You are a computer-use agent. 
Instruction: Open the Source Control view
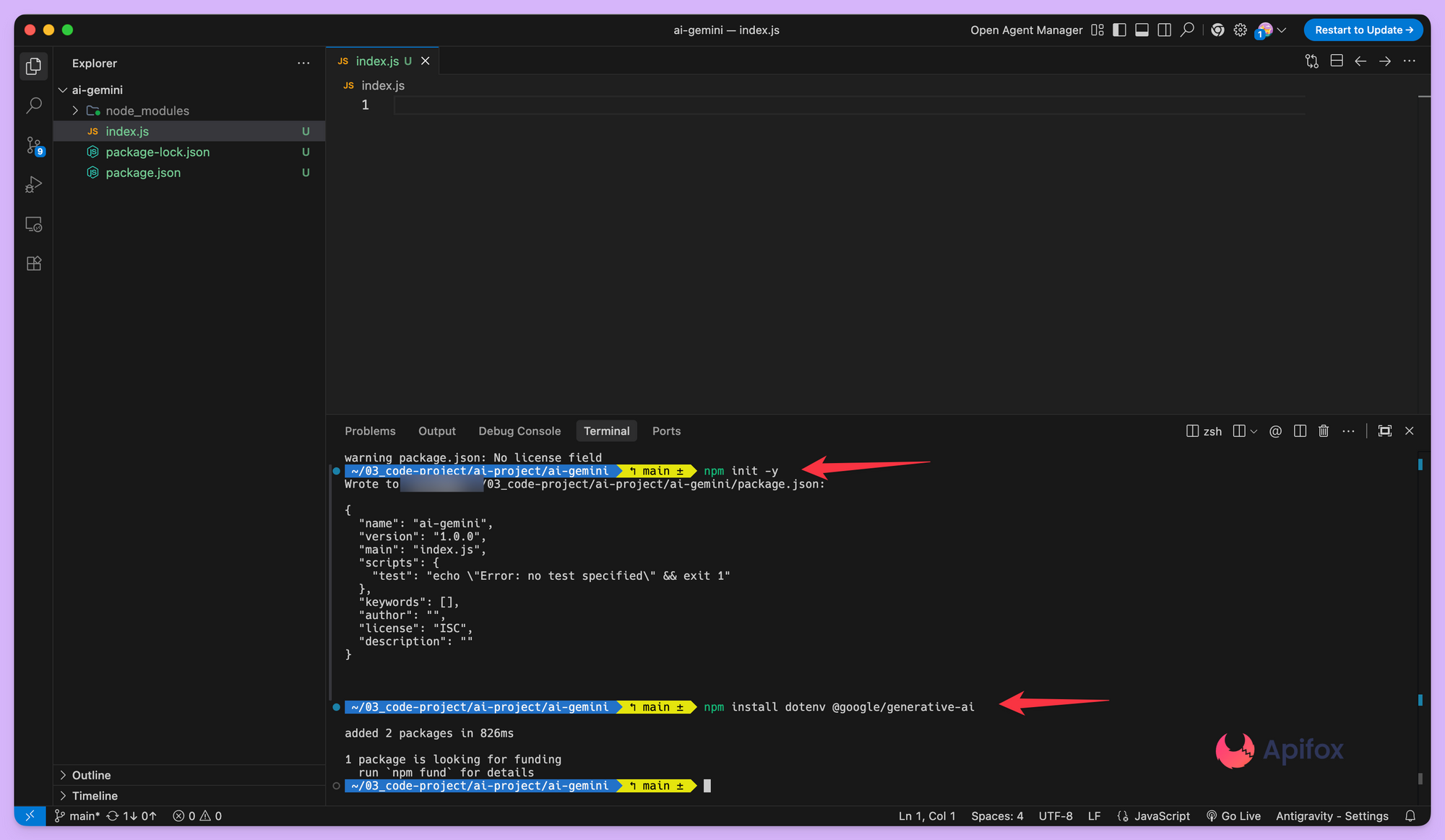point(33,145)
